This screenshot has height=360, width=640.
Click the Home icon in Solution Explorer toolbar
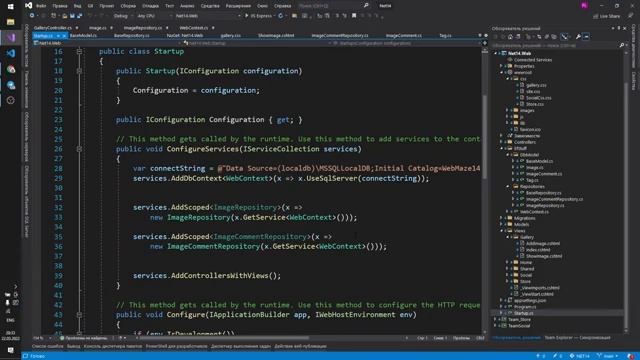point(510,37)
